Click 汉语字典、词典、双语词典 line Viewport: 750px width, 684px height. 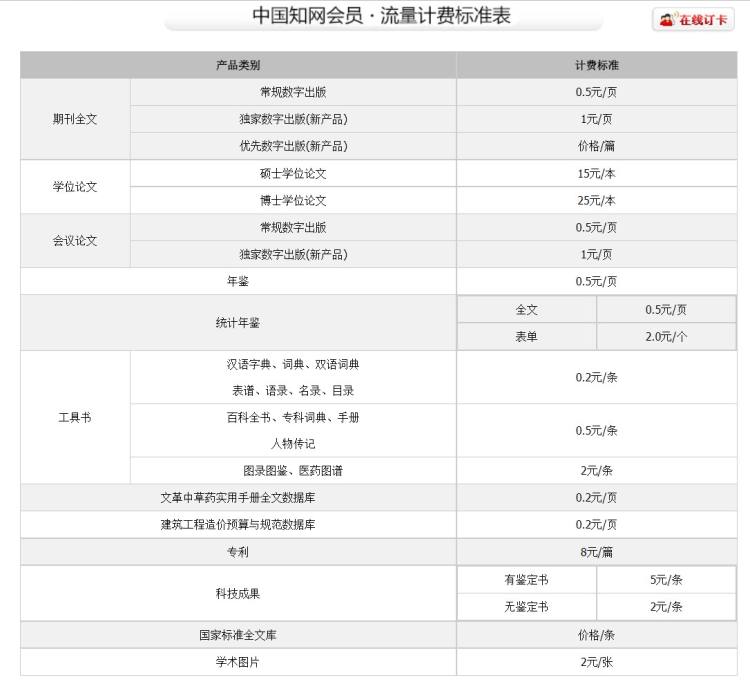coord(293,364)
